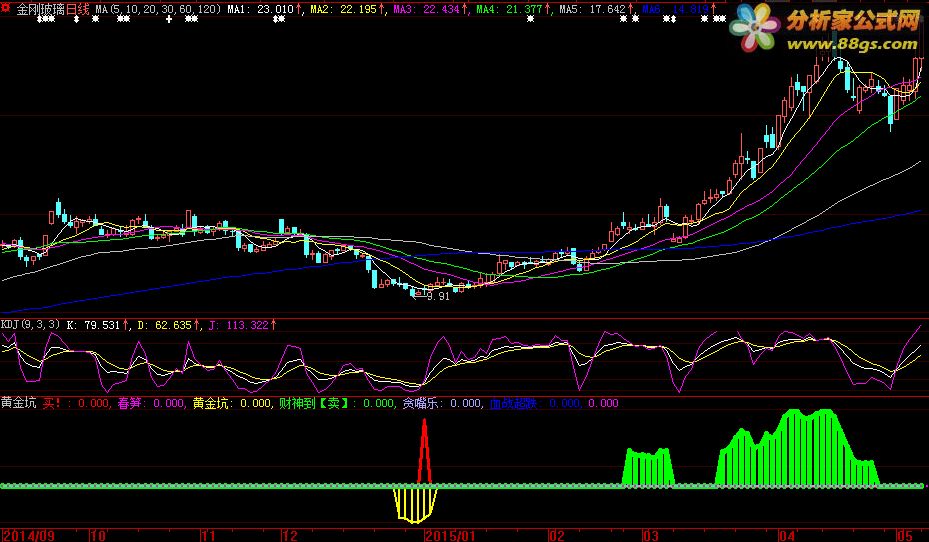This screenshot has width=929, height=542.
Task: Click the blue MA6: 14.819 value
Action: tap(675, 9)
